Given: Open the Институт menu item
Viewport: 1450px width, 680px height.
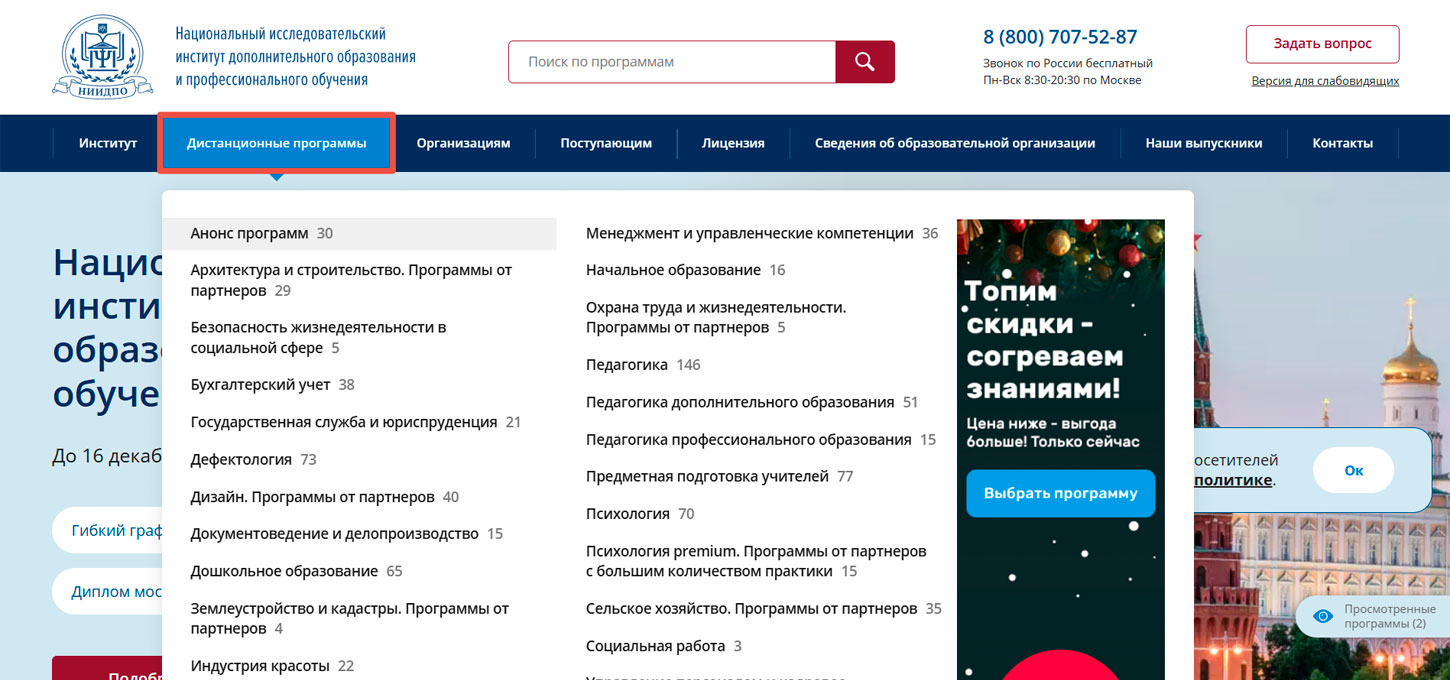Looking at the screenshot, I should 108,143.
